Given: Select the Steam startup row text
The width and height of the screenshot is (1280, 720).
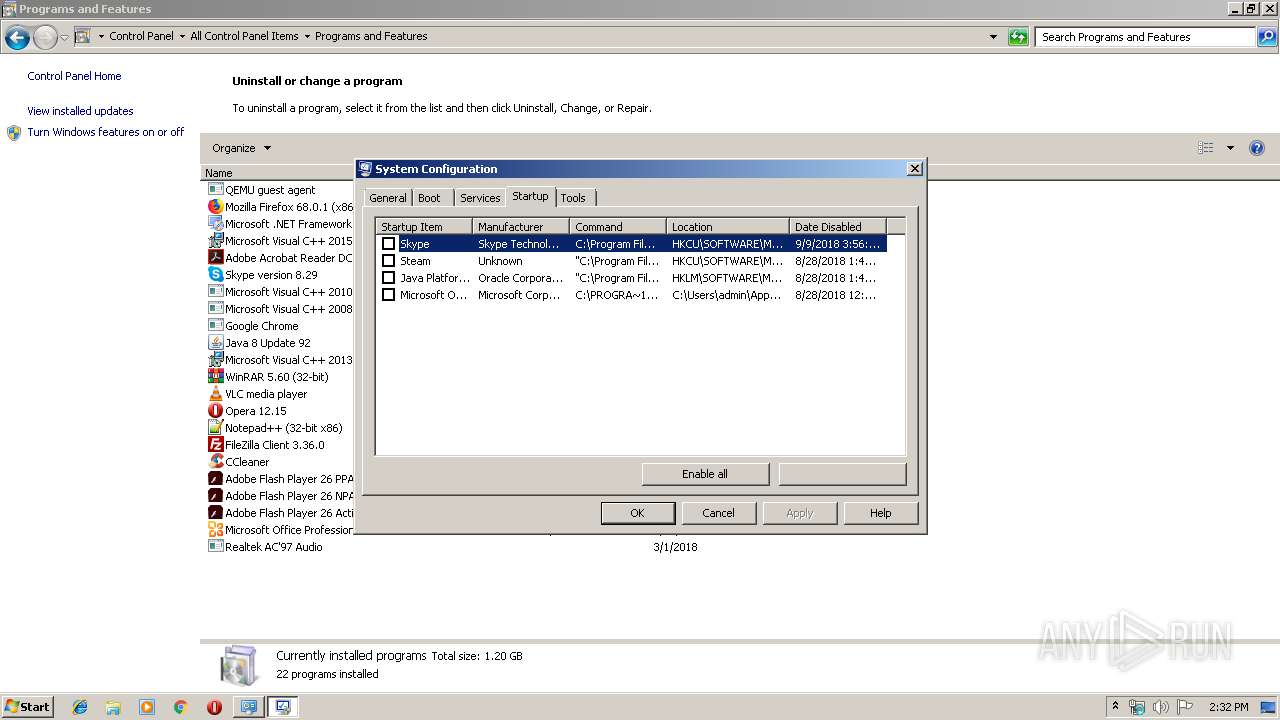Looking at the screenshot, I should 415,261.
